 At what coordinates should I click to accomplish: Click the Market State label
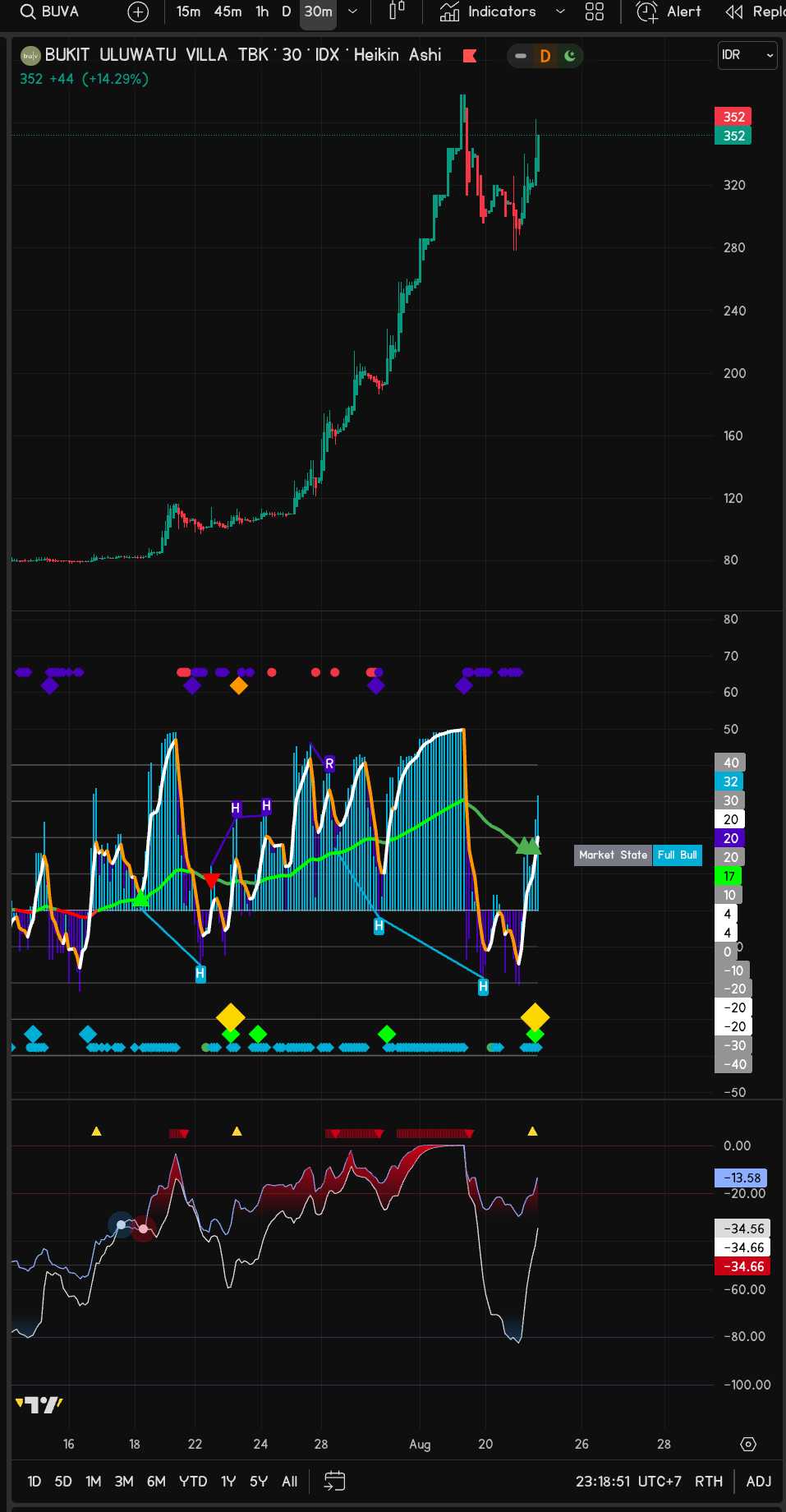click(x=613, y=855)
